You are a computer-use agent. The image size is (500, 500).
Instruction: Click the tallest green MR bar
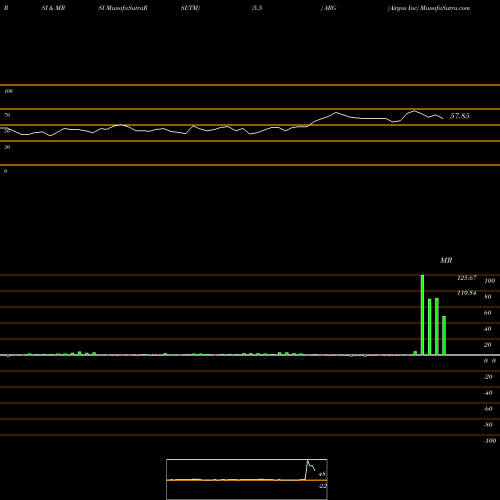[422, 315]
